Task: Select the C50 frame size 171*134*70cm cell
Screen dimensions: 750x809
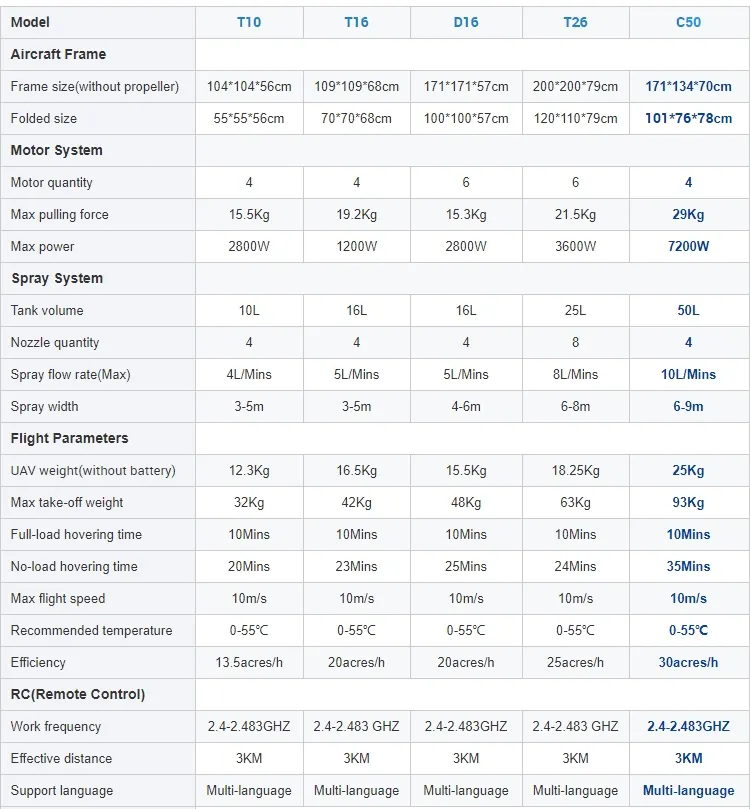Action: (689, 86)
